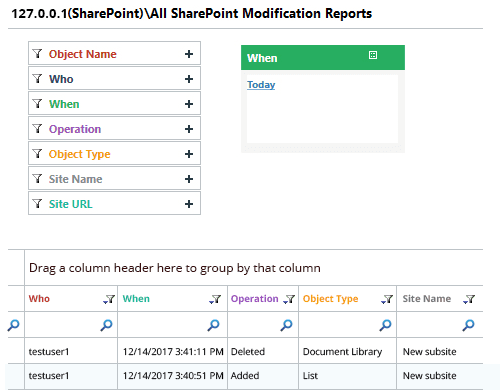Click the calendar icon in green When header
The height and width of the screenshot is (390, 500).
point(373,55)
